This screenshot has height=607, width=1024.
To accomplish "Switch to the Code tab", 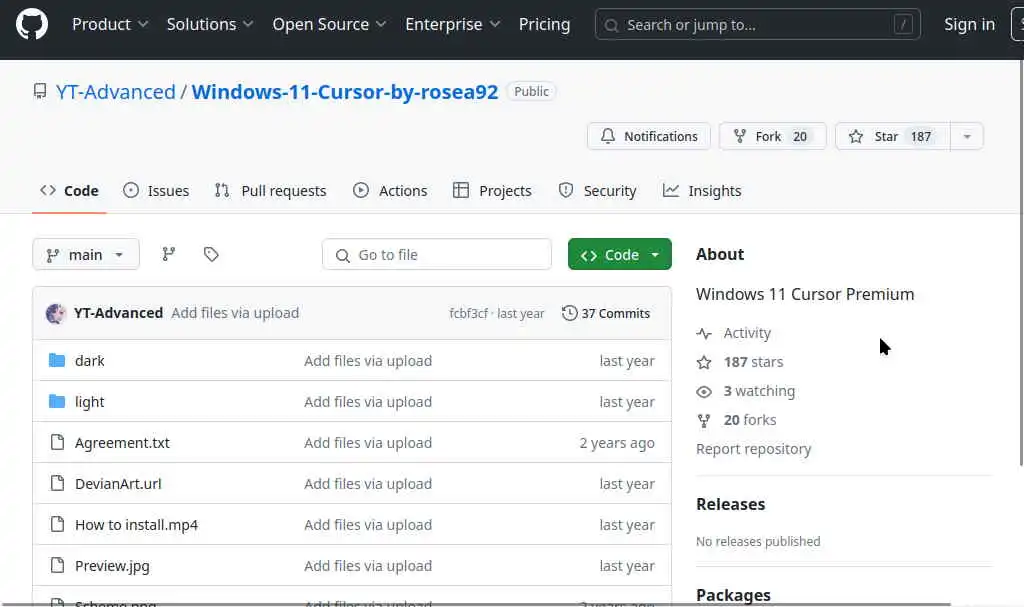I will coord(69,191).
